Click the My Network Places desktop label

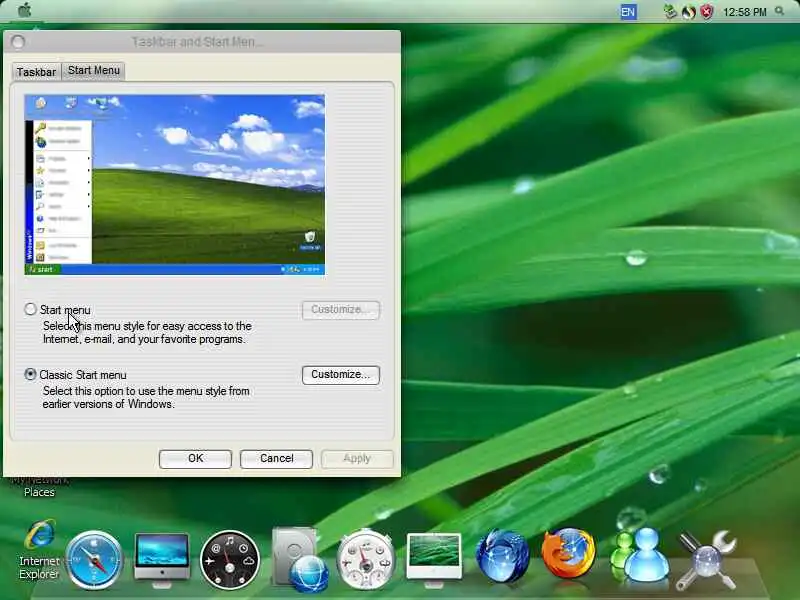(39, 486)
